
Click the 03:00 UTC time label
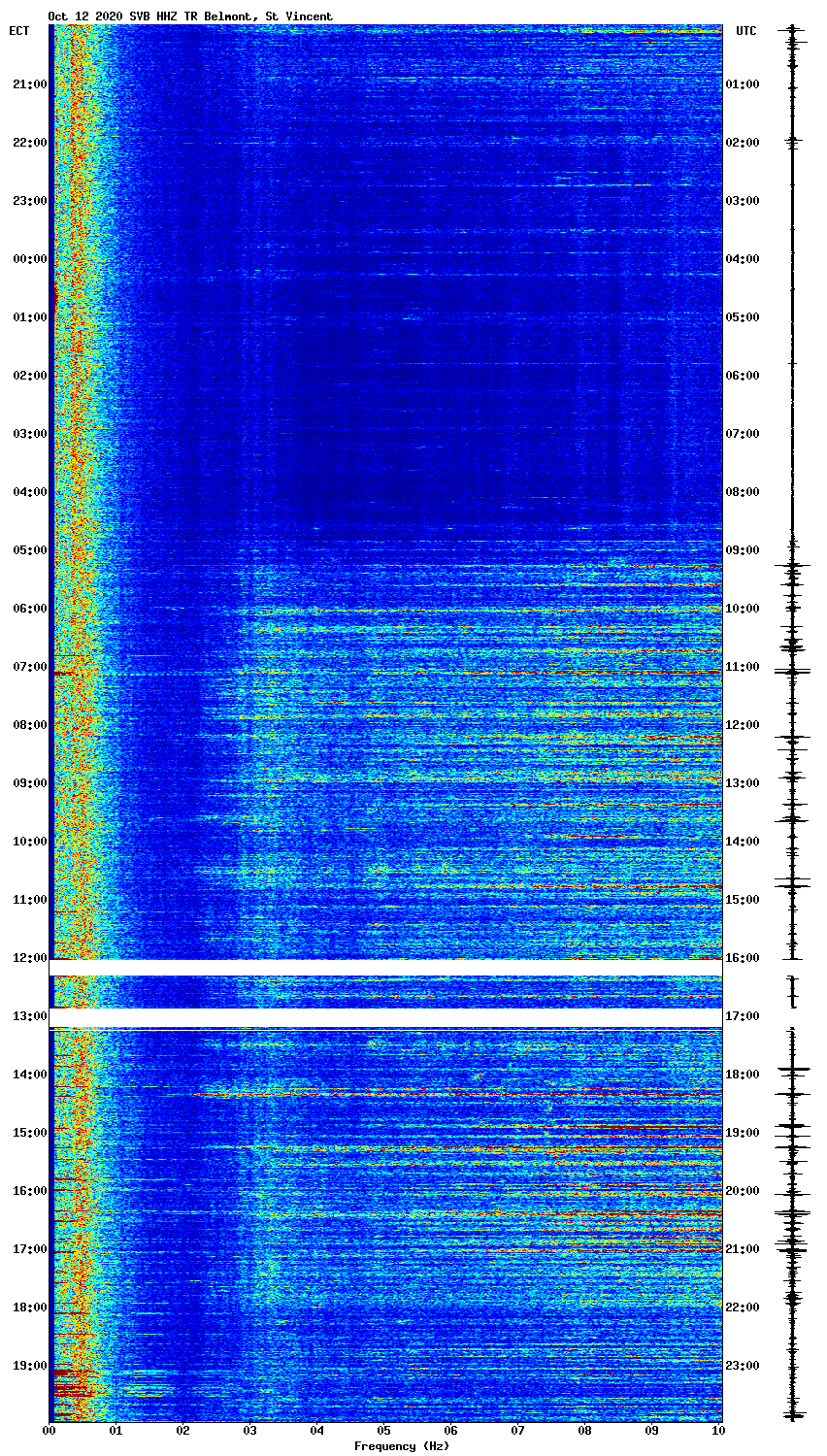point(743,201)
